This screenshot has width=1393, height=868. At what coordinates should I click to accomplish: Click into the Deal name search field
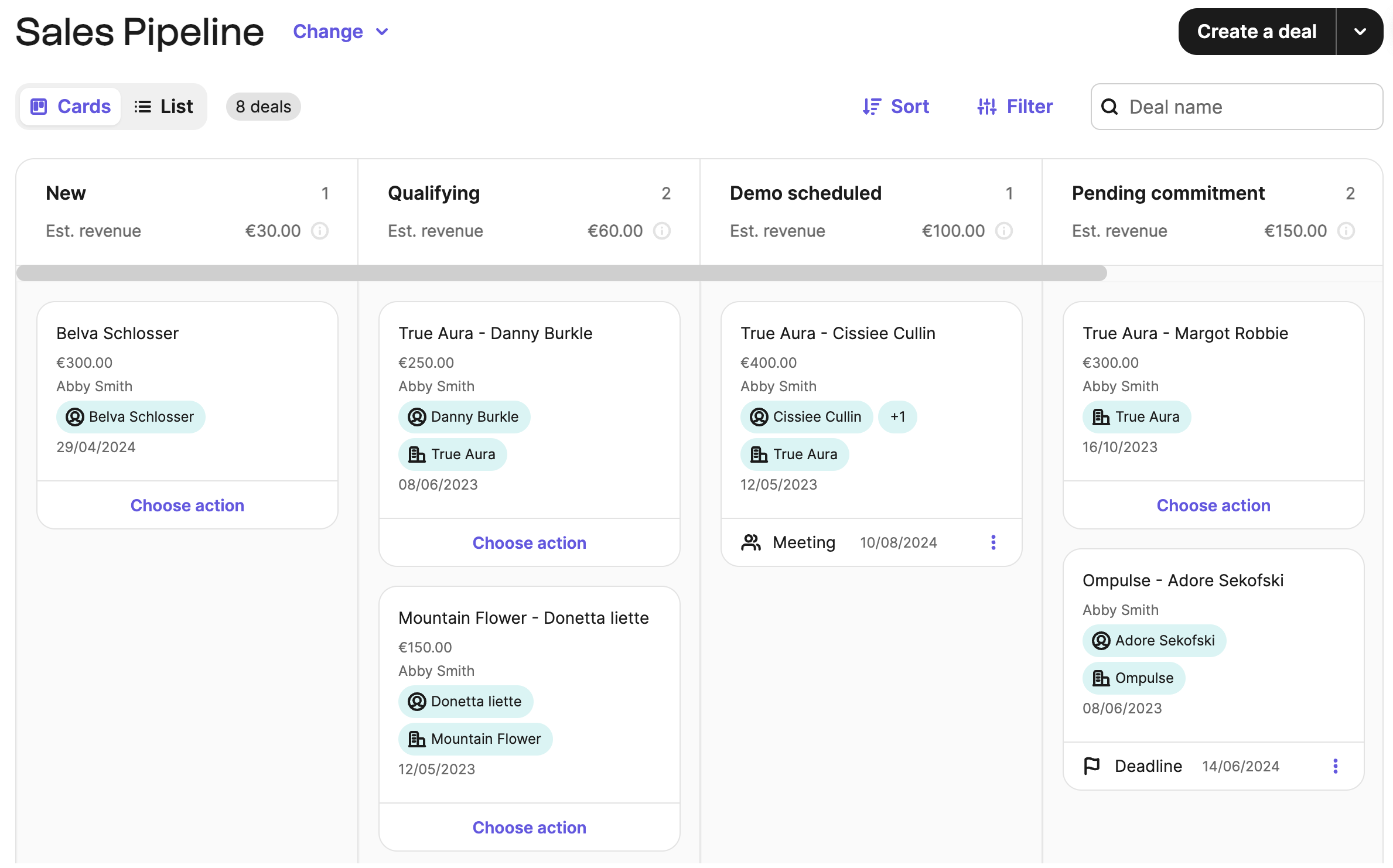(x=1237, y=107)
